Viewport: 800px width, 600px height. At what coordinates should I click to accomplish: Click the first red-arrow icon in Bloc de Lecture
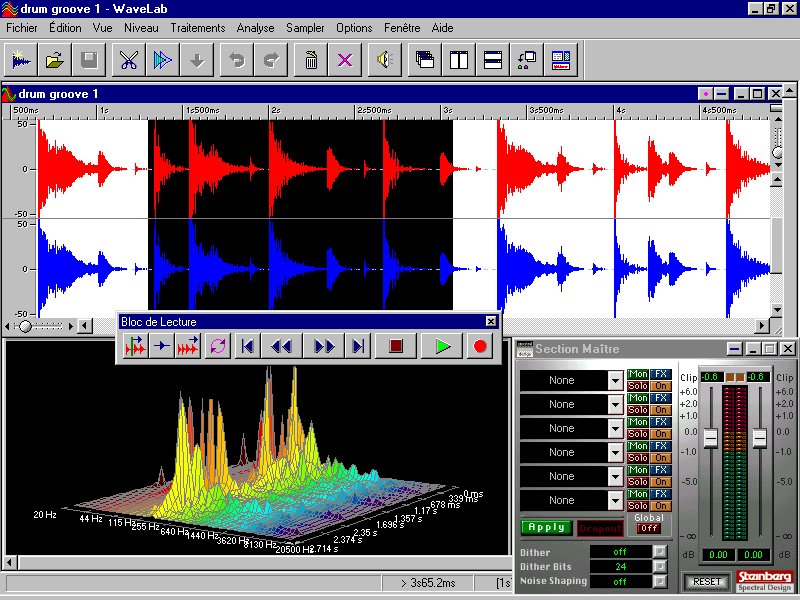(x=135, y=346)
